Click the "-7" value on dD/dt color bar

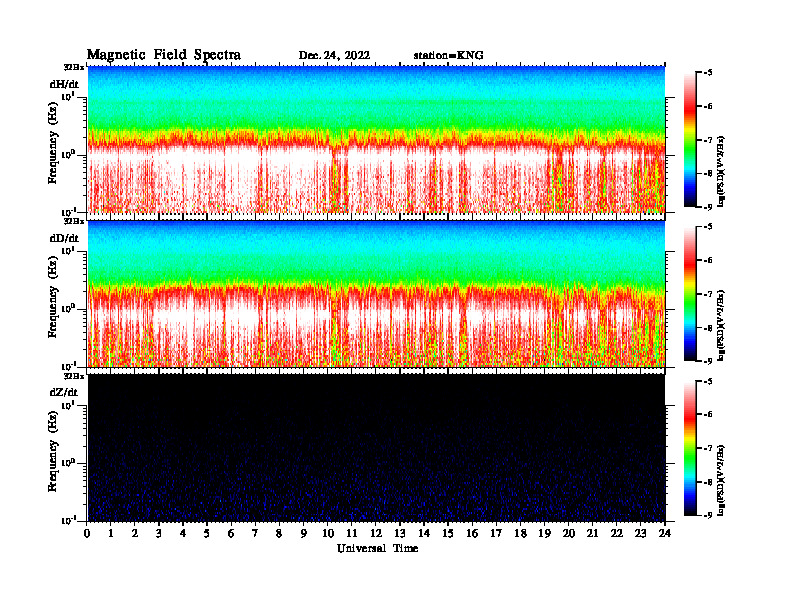click(708, 294)
